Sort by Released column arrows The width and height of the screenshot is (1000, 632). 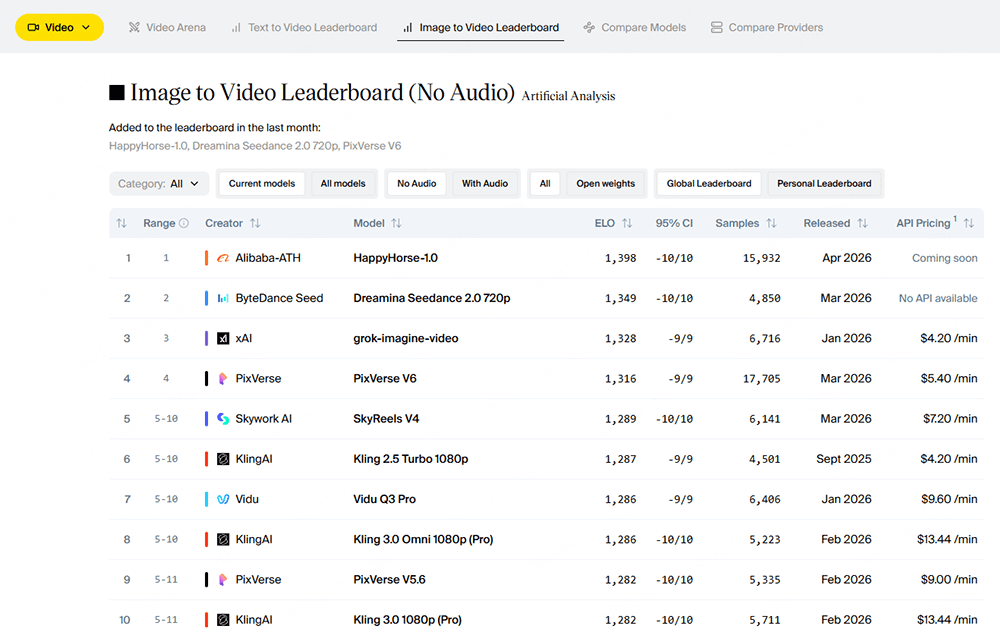tap(862, 223)
